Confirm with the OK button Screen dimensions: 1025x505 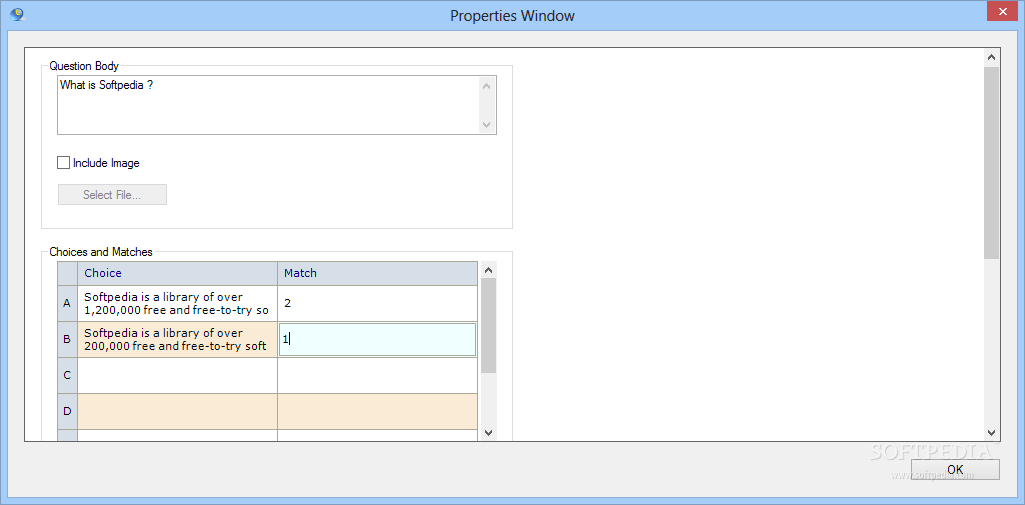pos(955,468)
